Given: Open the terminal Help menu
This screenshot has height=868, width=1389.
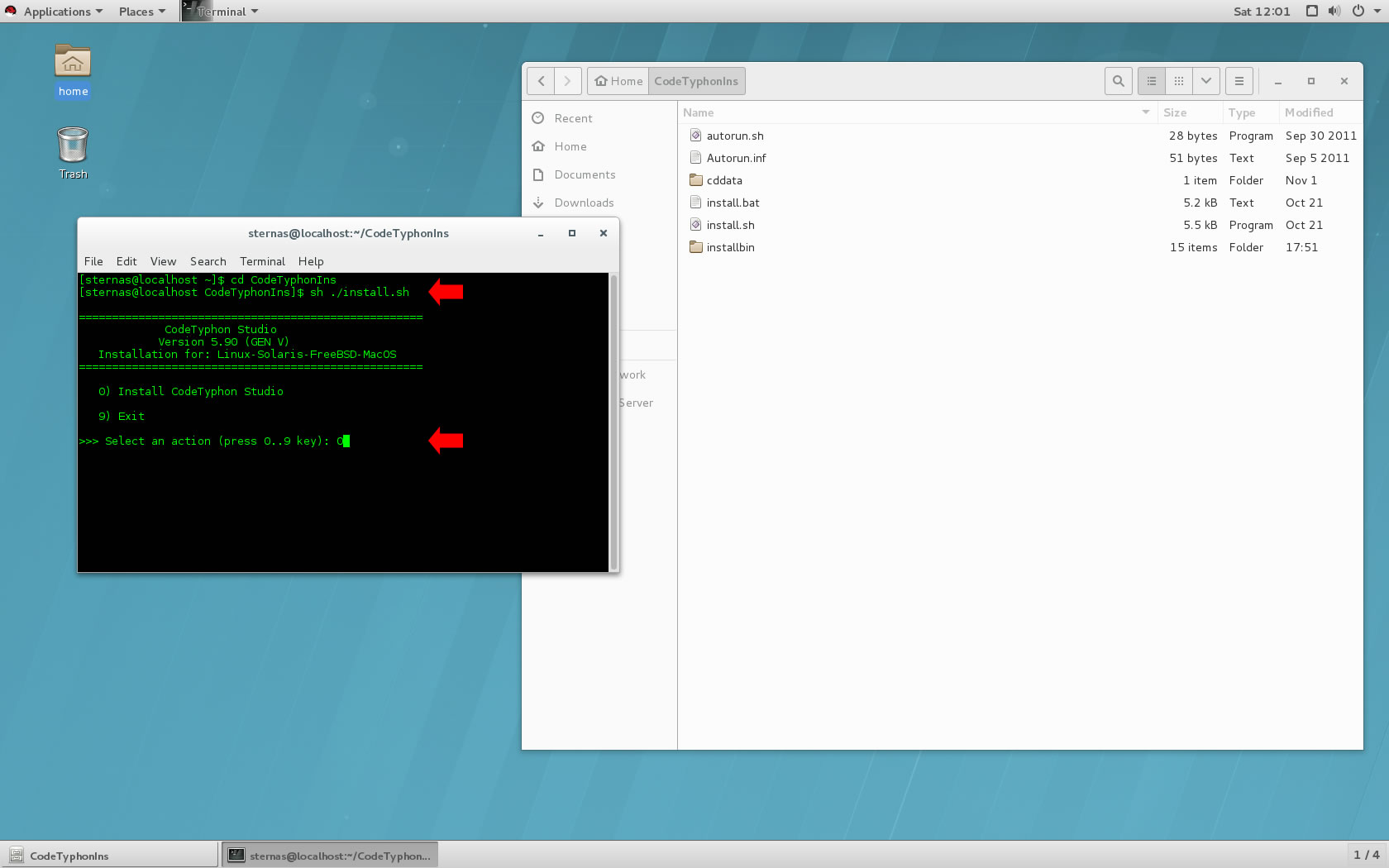Looking at the screenshot, I should click(x=311, y=261).
